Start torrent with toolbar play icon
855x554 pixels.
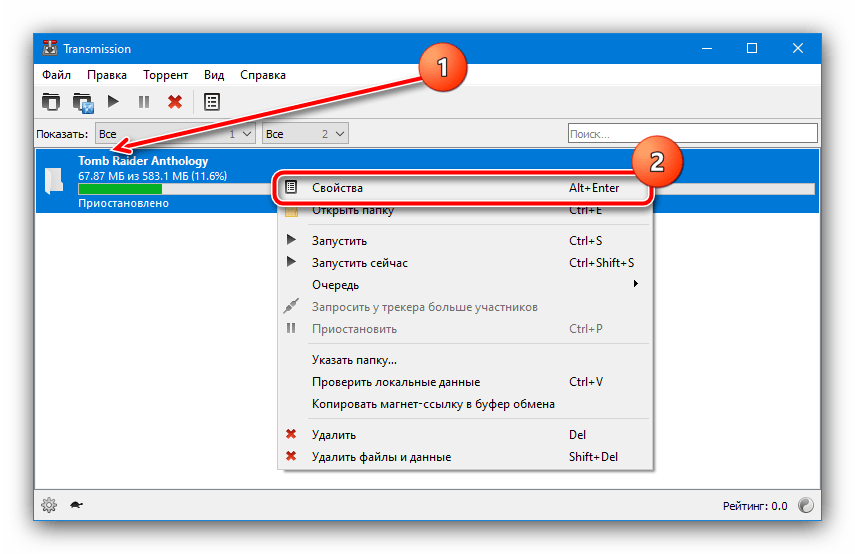[x=113, y=101]
